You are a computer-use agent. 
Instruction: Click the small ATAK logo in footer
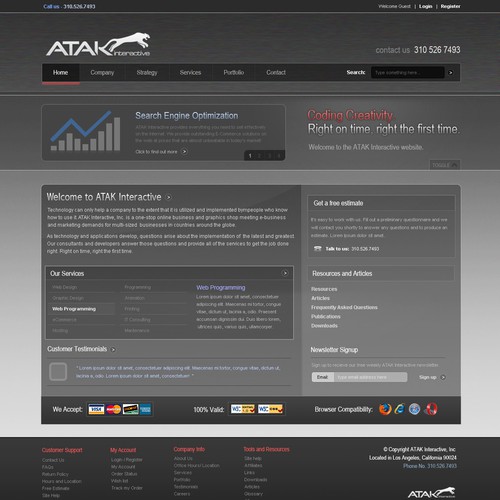pos(431,493)
